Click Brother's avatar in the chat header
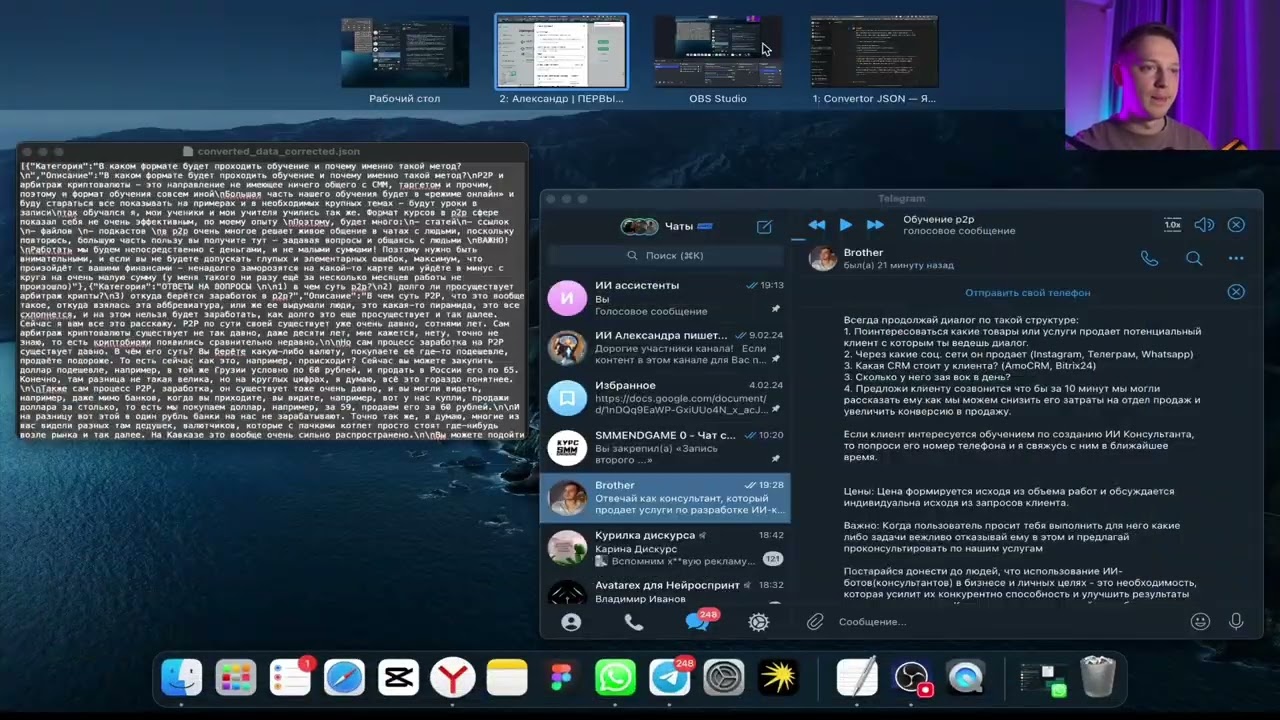Viewport: 1280px width, 720px height. coord(823,259)
